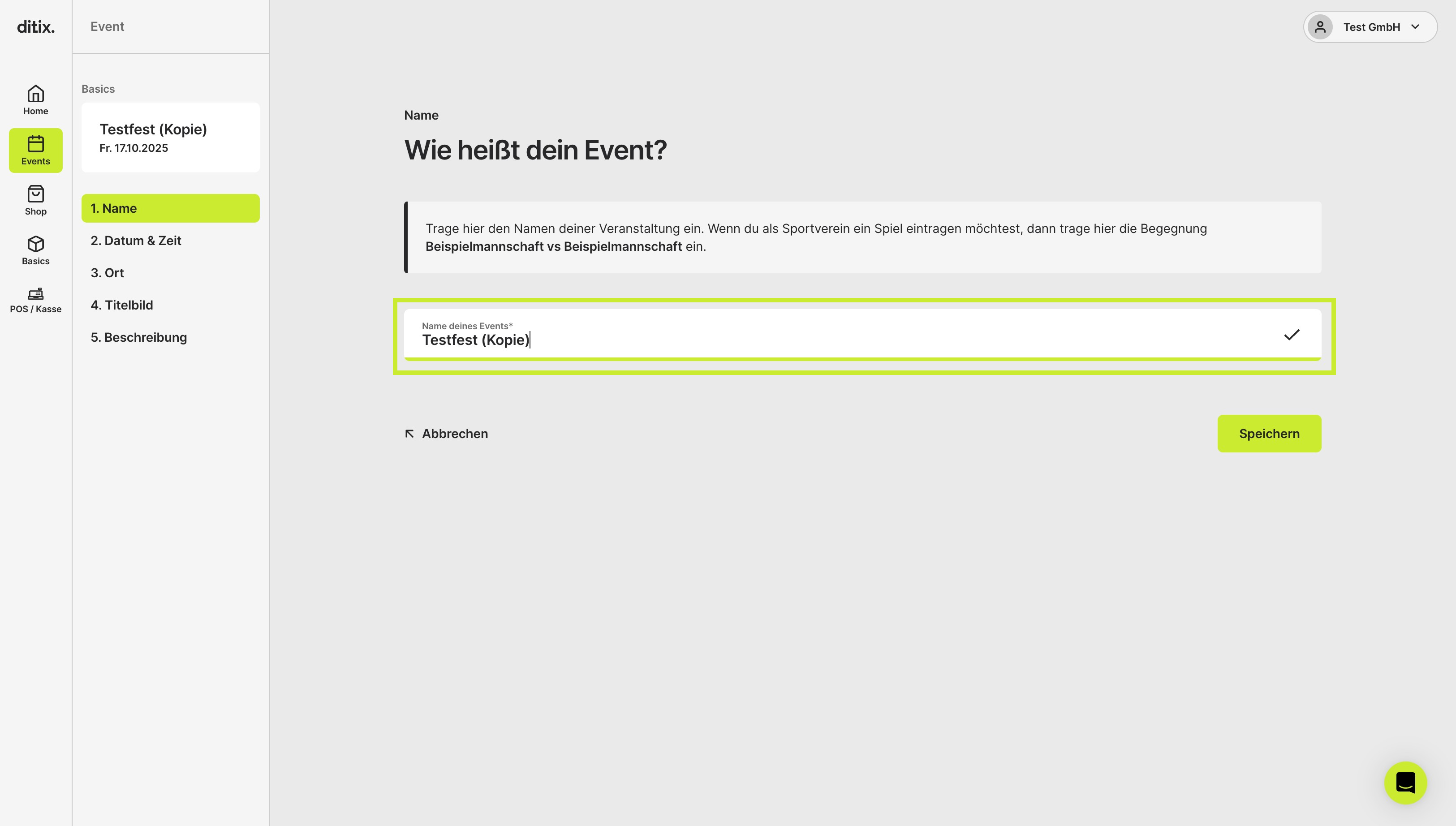Click the checkmark in the name field
Image resolution: width=1456 pixels, height=826 pixels.
pos(1292,335)
